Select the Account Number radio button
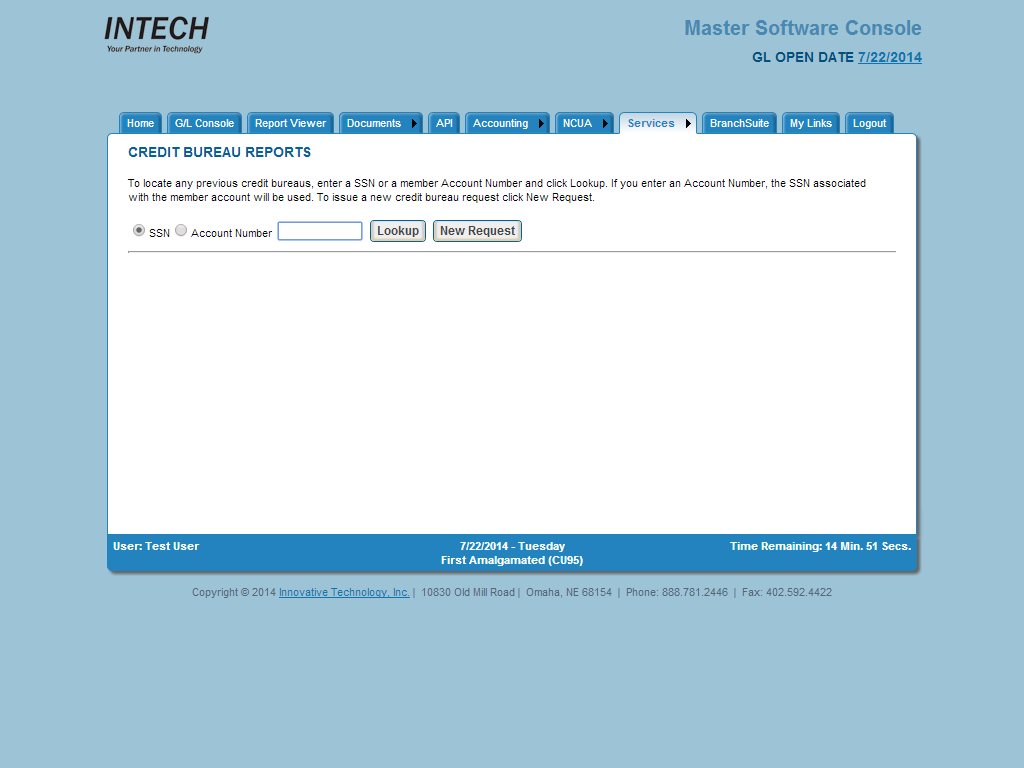 [x=181, y=230]
